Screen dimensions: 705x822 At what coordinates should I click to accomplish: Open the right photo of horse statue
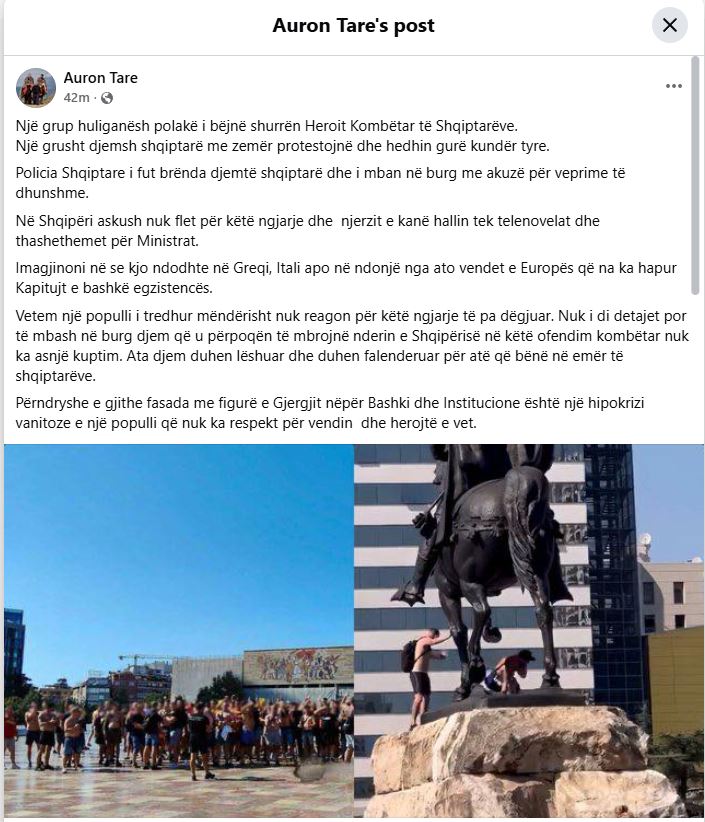[529, 631]
